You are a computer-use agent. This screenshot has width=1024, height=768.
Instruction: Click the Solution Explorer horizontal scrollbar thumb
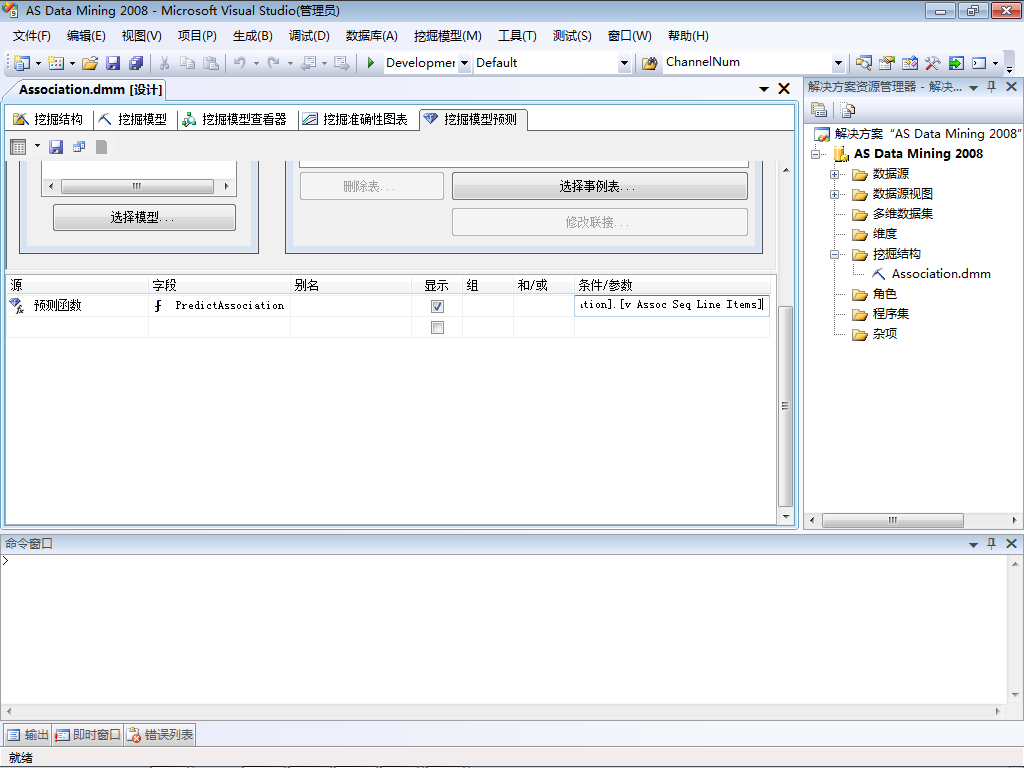coord(893,520)
